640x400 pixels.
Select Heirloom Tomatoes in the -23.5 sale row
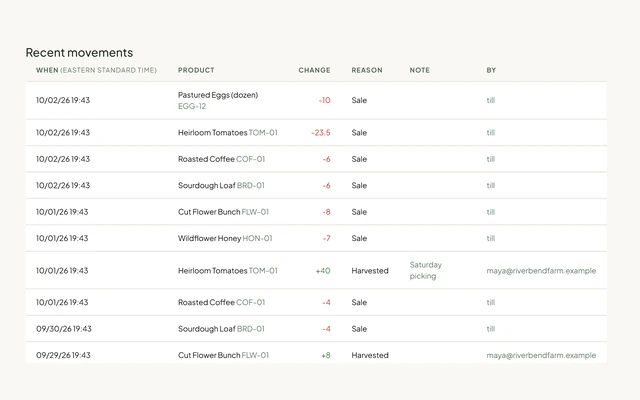[213, 133]
